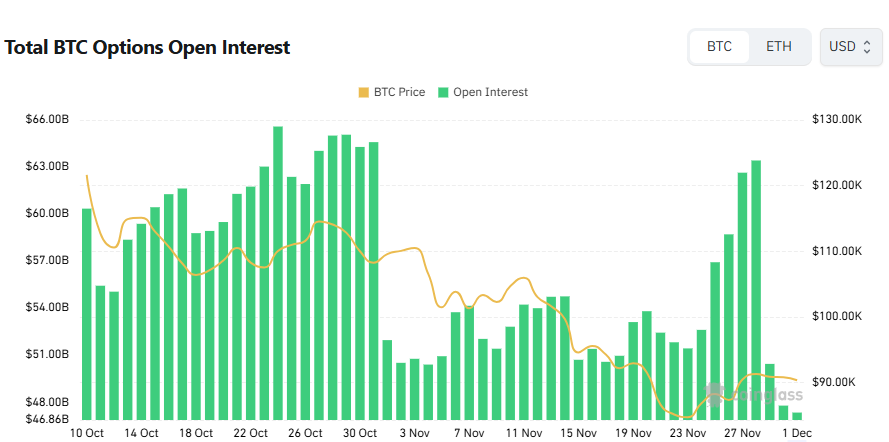Click the shortest bar at 1 Dec

797,416
